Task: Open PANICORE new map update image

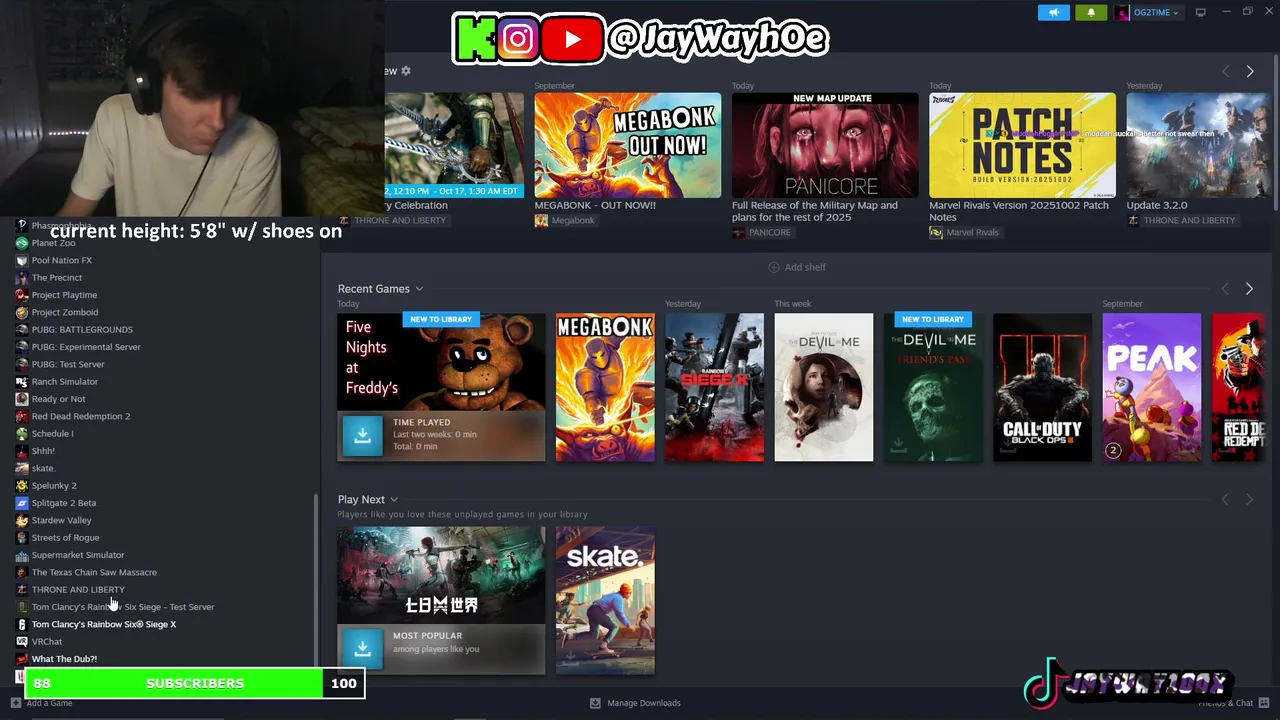Action: pyautogui.click(x=825, y=145)
